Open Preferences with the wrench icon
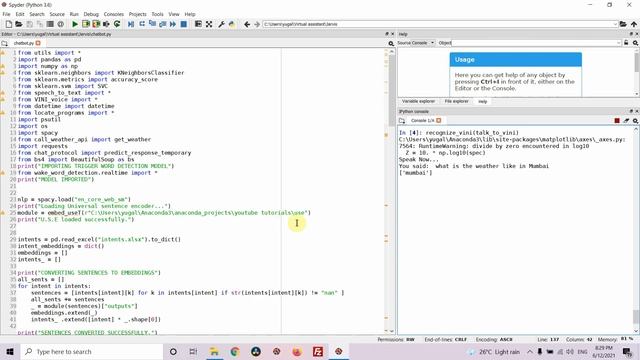 pyautogui.click(x=221, y=24)
